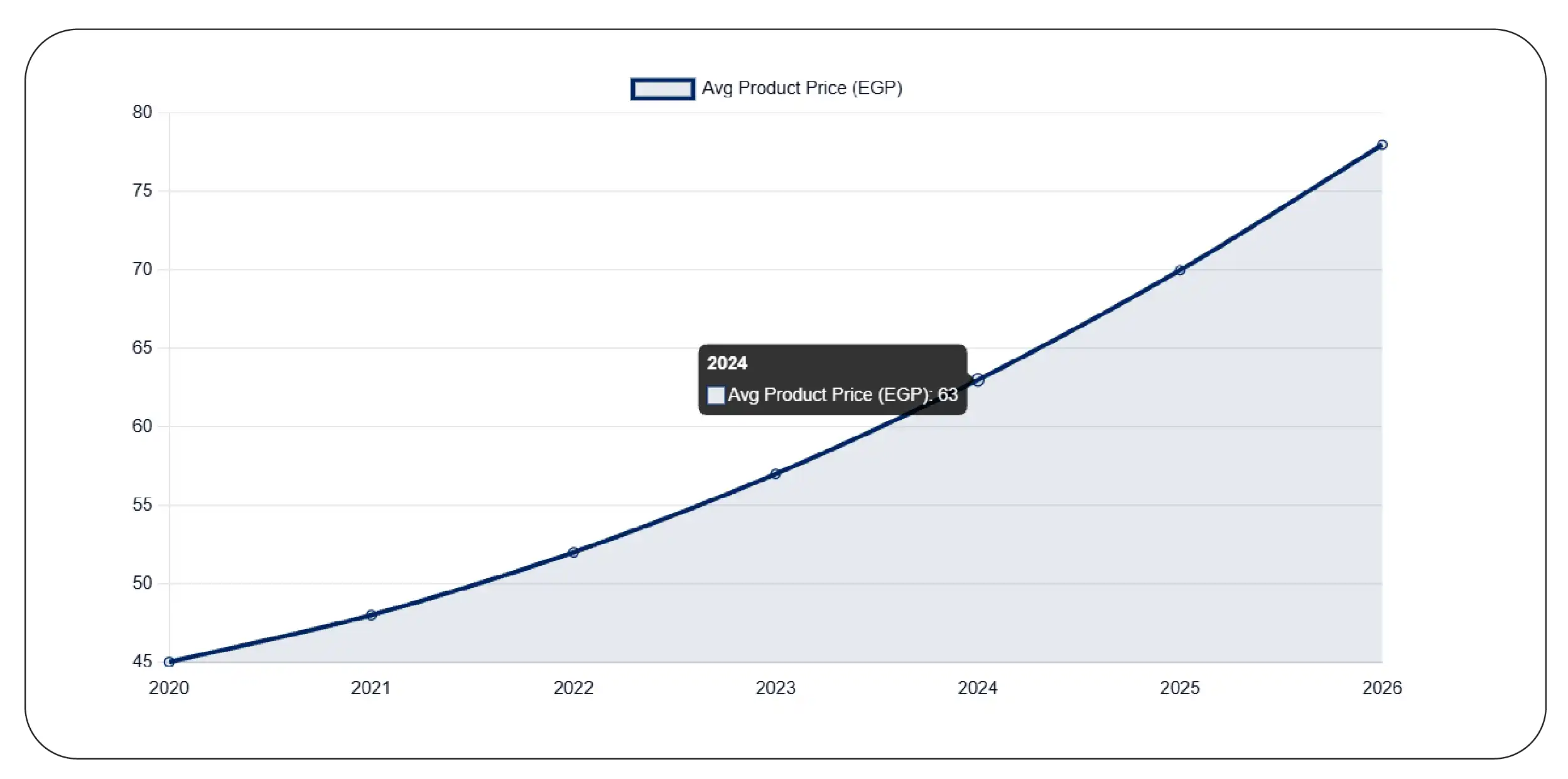Image resolution: width=1568 pixels, height=779 pixels.
Task: Click the y-axis label 75
Action: [142, 191]
